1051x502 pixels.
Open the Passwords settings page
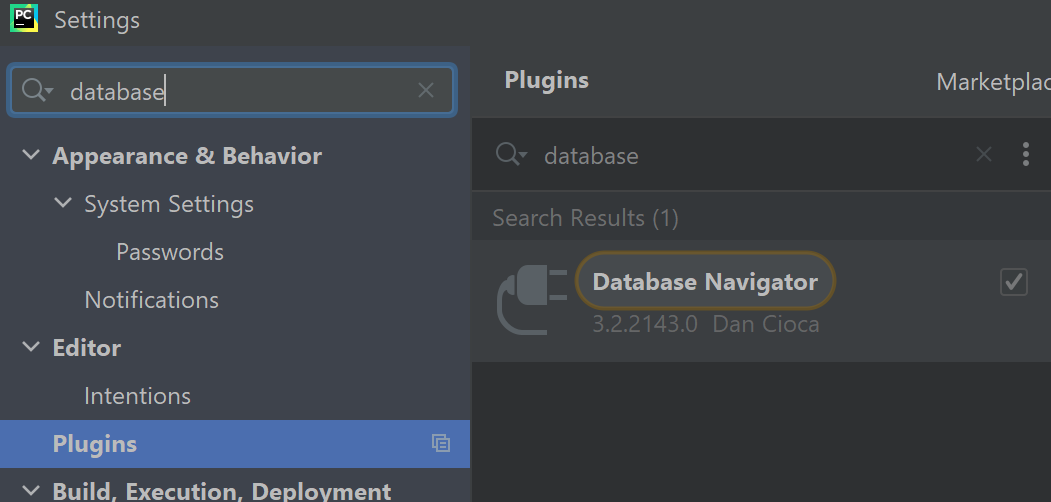pyautogui.click(x=170, y=252)
